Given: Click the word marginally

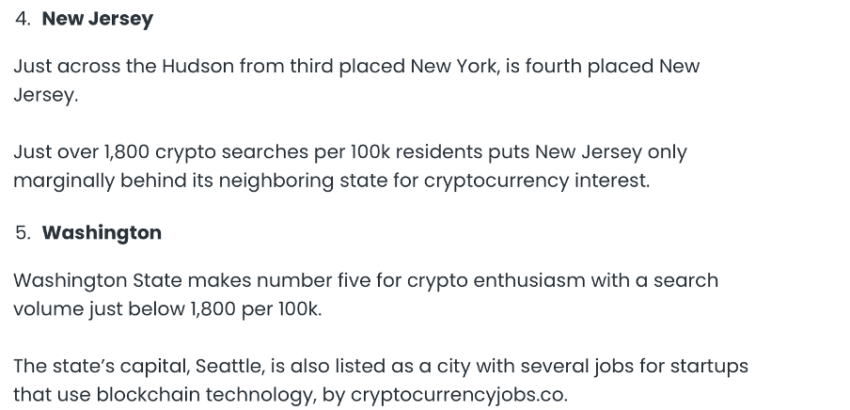Looking at the screenshot, I should click(x=63, y=181).
